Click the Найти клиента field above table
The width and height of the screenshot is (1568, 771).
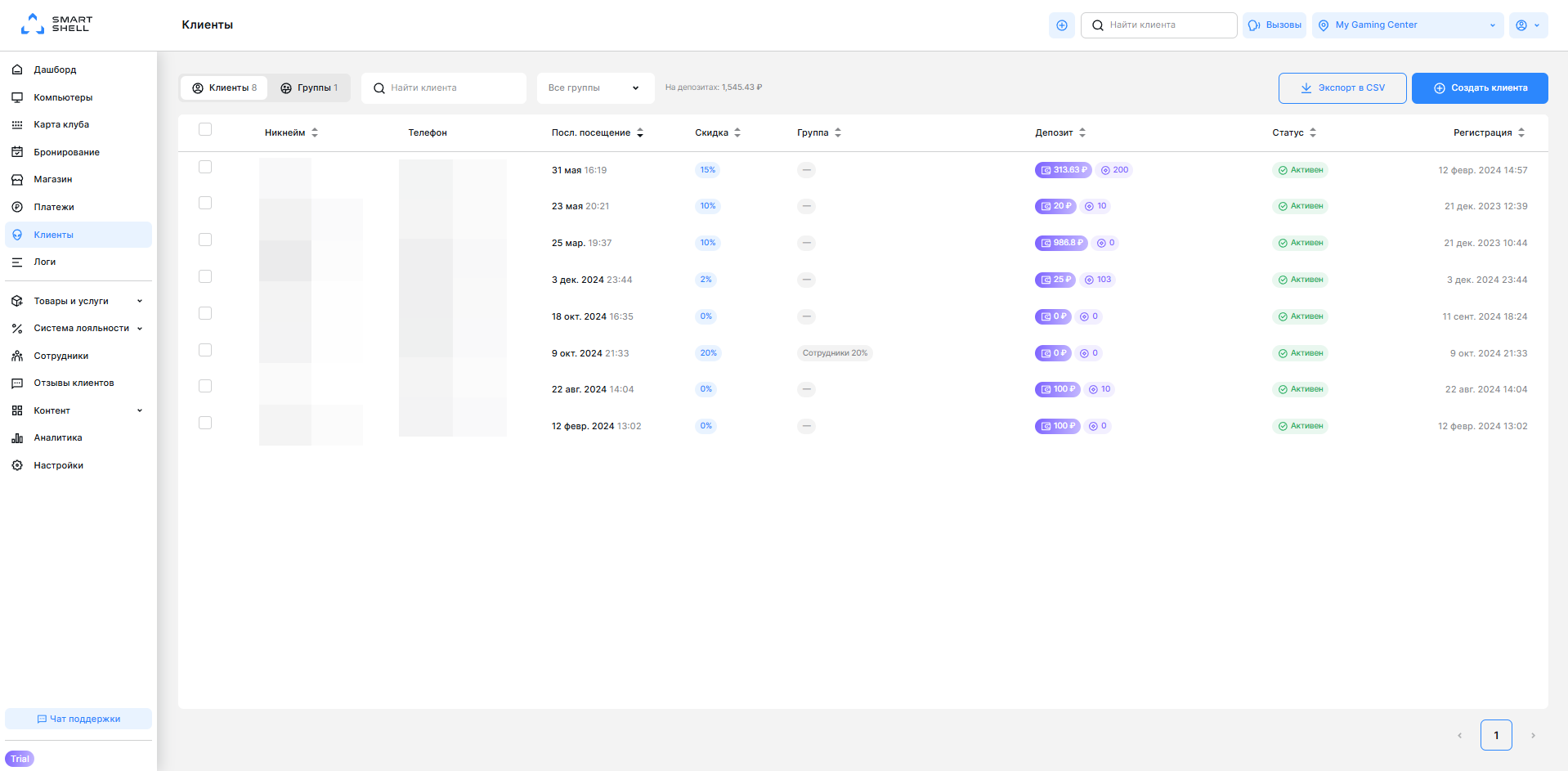(x=444, y=88)
